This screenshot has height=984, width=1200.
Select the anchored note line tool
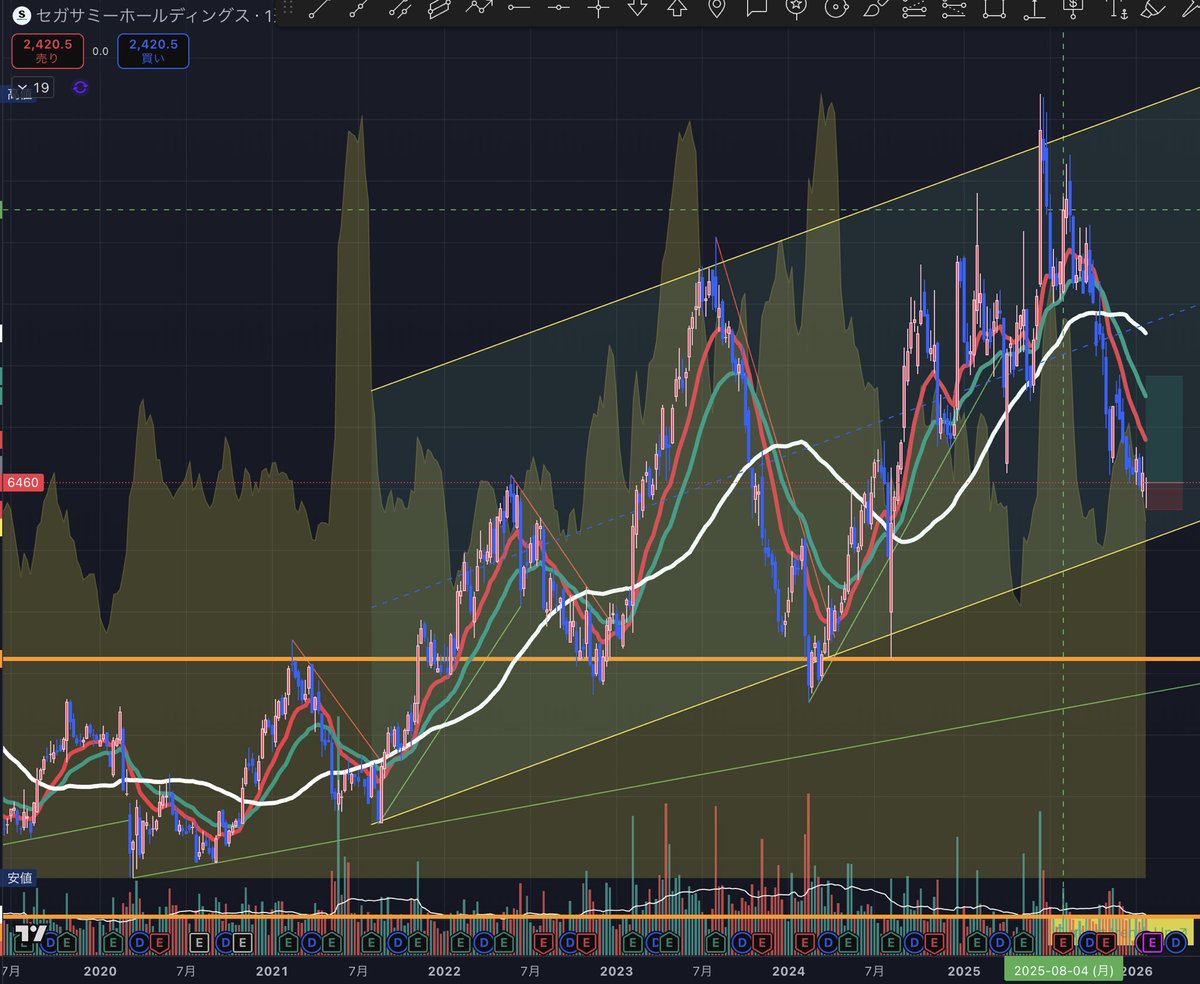[x=1034, y=9]
